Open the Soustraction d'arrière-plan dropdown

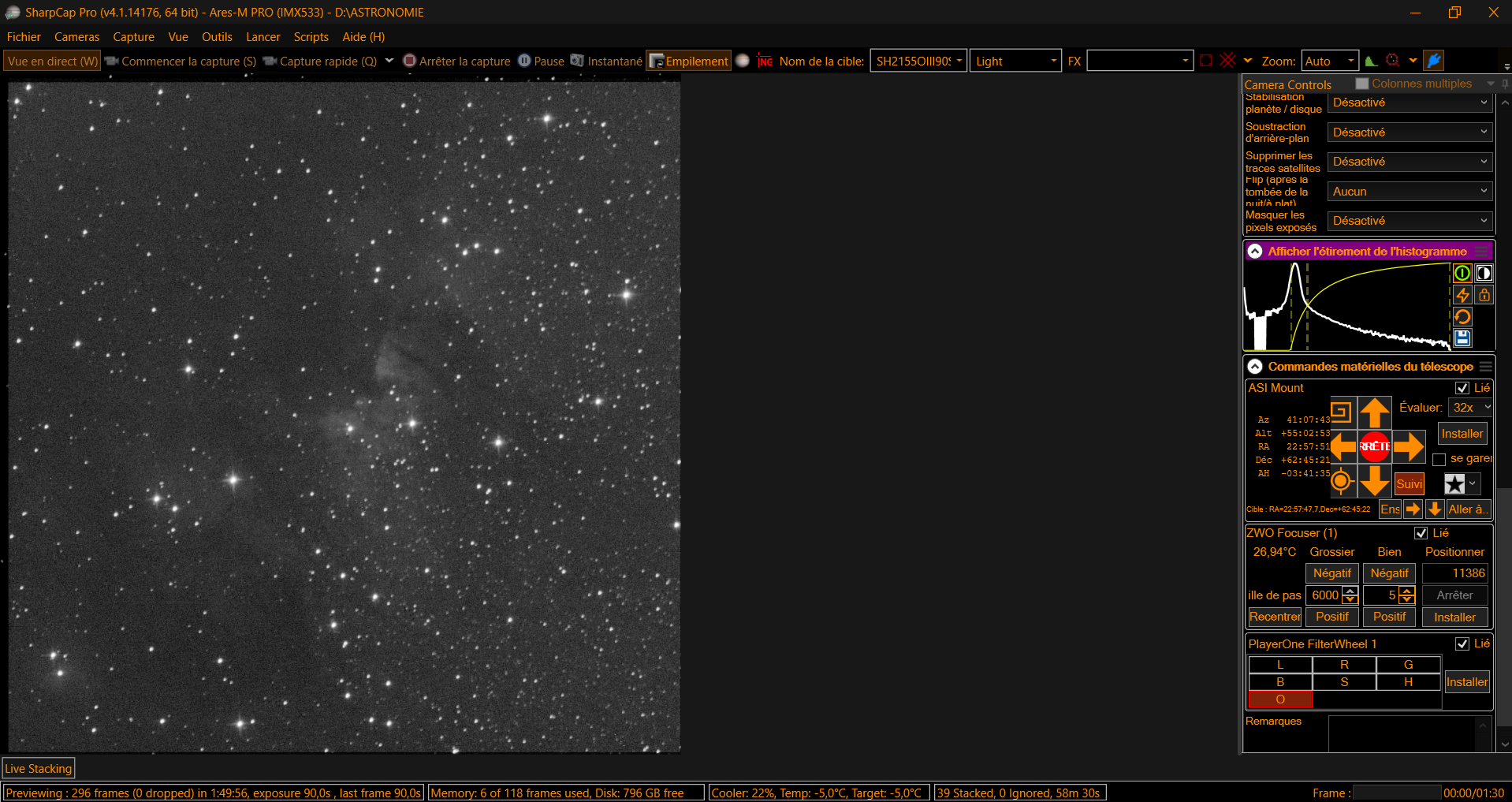pyautogui.click(x=1410, y=132)
